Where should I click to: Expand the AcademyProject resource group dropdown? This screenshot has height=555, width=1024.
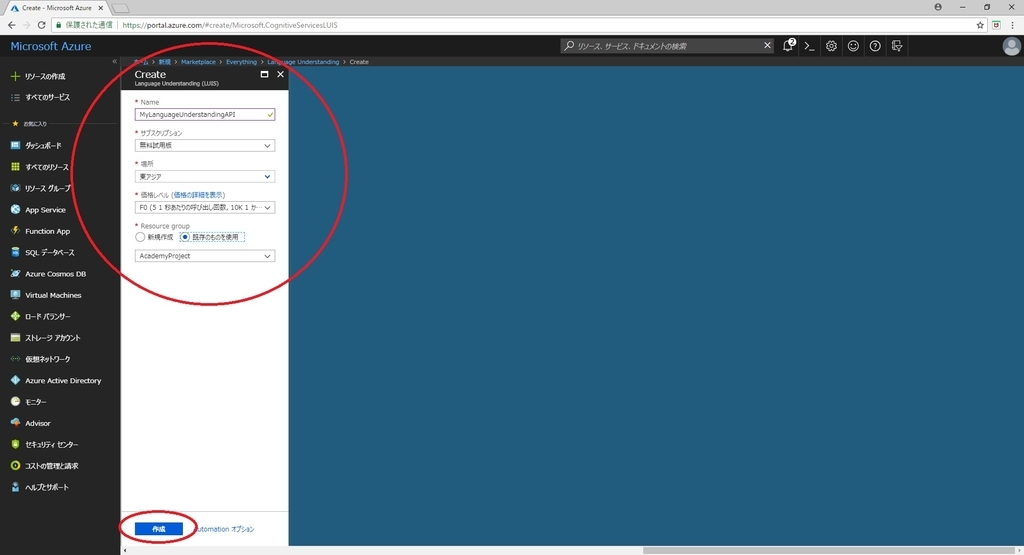(204, 256)
